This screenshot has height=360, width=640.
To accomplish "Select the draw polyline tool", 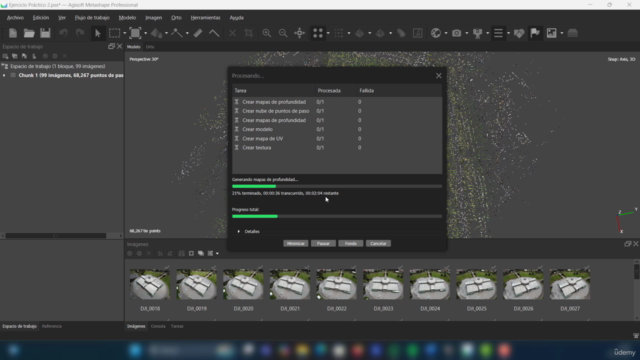I will [x=177, y=33].
